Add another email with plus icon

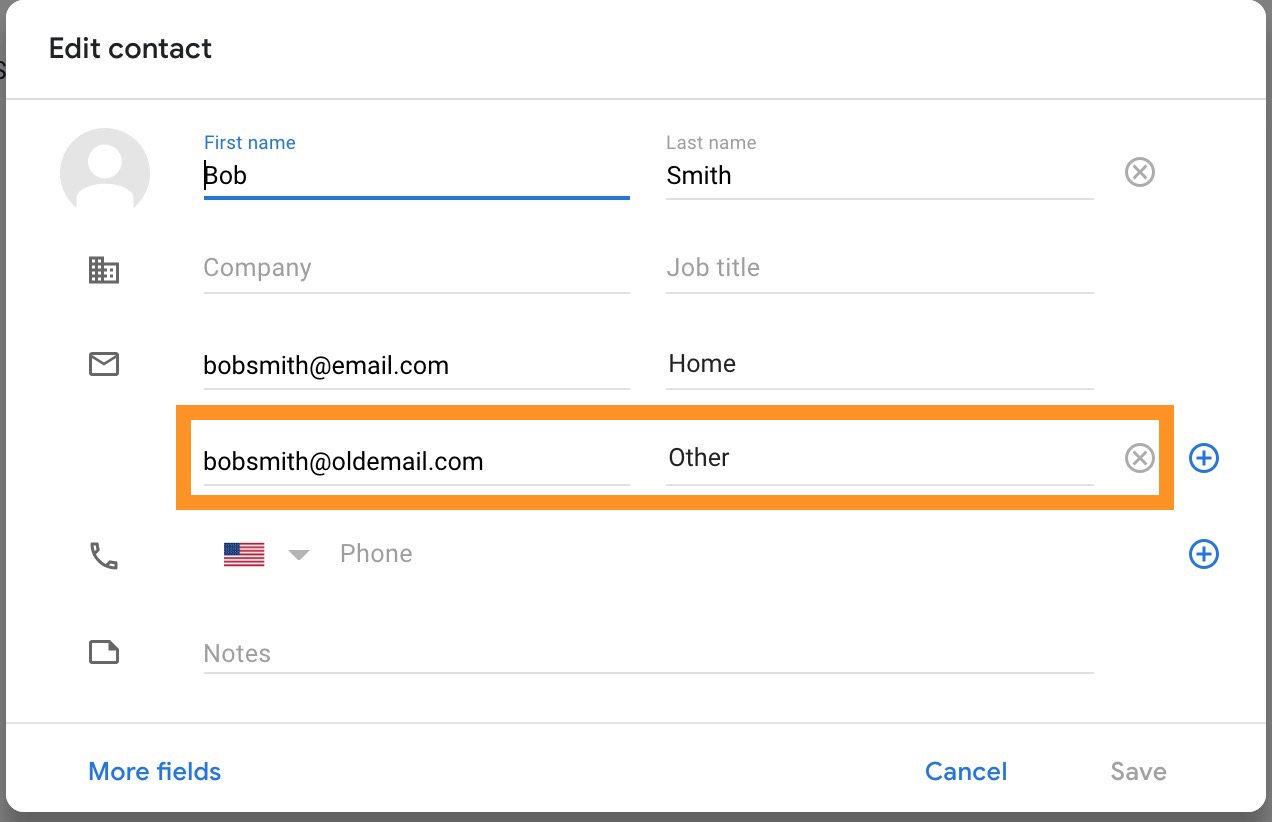click(x=1203, y=458)
